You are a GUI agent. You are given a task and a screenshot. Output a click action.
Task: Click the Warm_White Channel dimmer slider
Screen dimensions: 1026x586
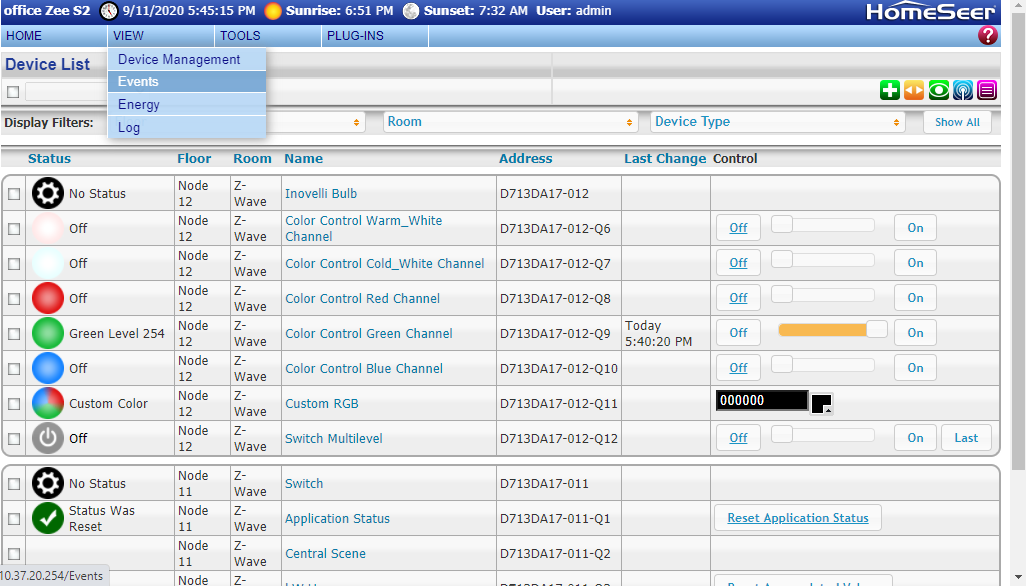click(x=823, y=224)
